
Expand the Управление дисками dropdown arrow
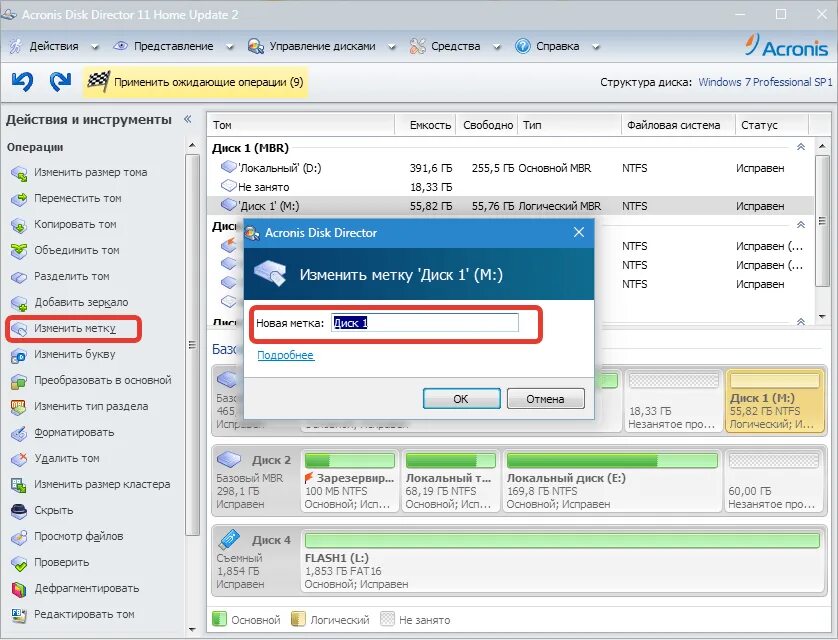coord(392,47)
